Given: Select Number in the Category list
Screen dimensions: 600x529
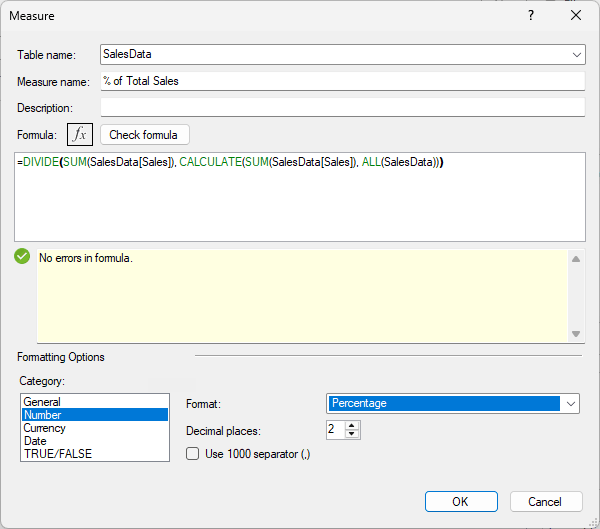Looking at the screenshot, I should pyautogui.click(x=95, y=415).
